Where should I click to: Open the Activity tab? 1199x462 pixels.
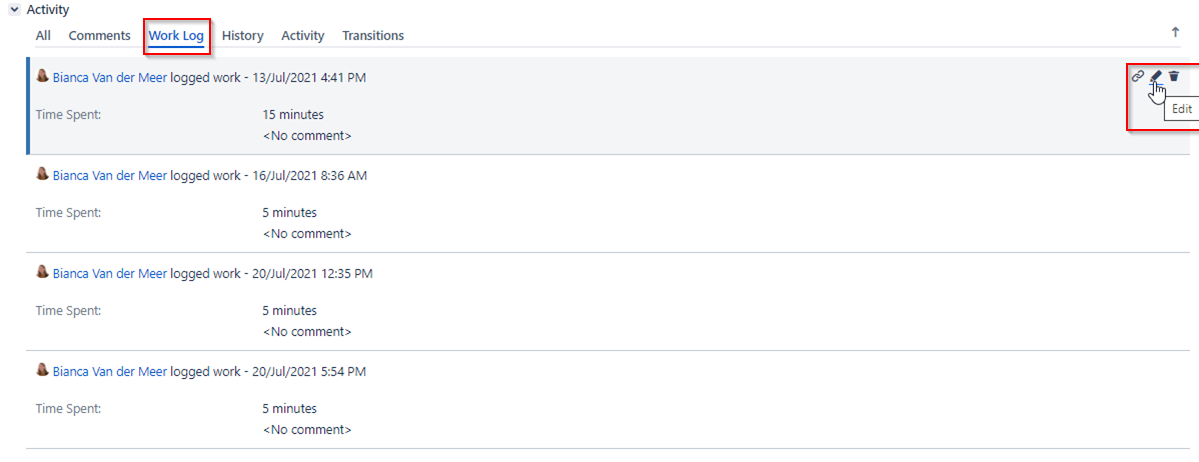[303, 35]
